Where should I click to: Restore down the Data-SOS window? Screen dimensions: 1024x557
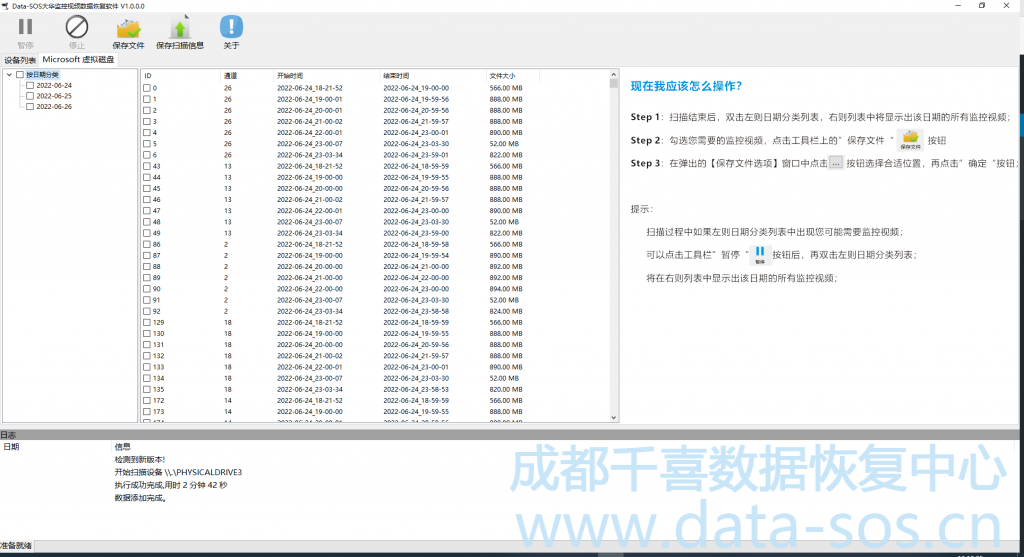tap(982, 5)
